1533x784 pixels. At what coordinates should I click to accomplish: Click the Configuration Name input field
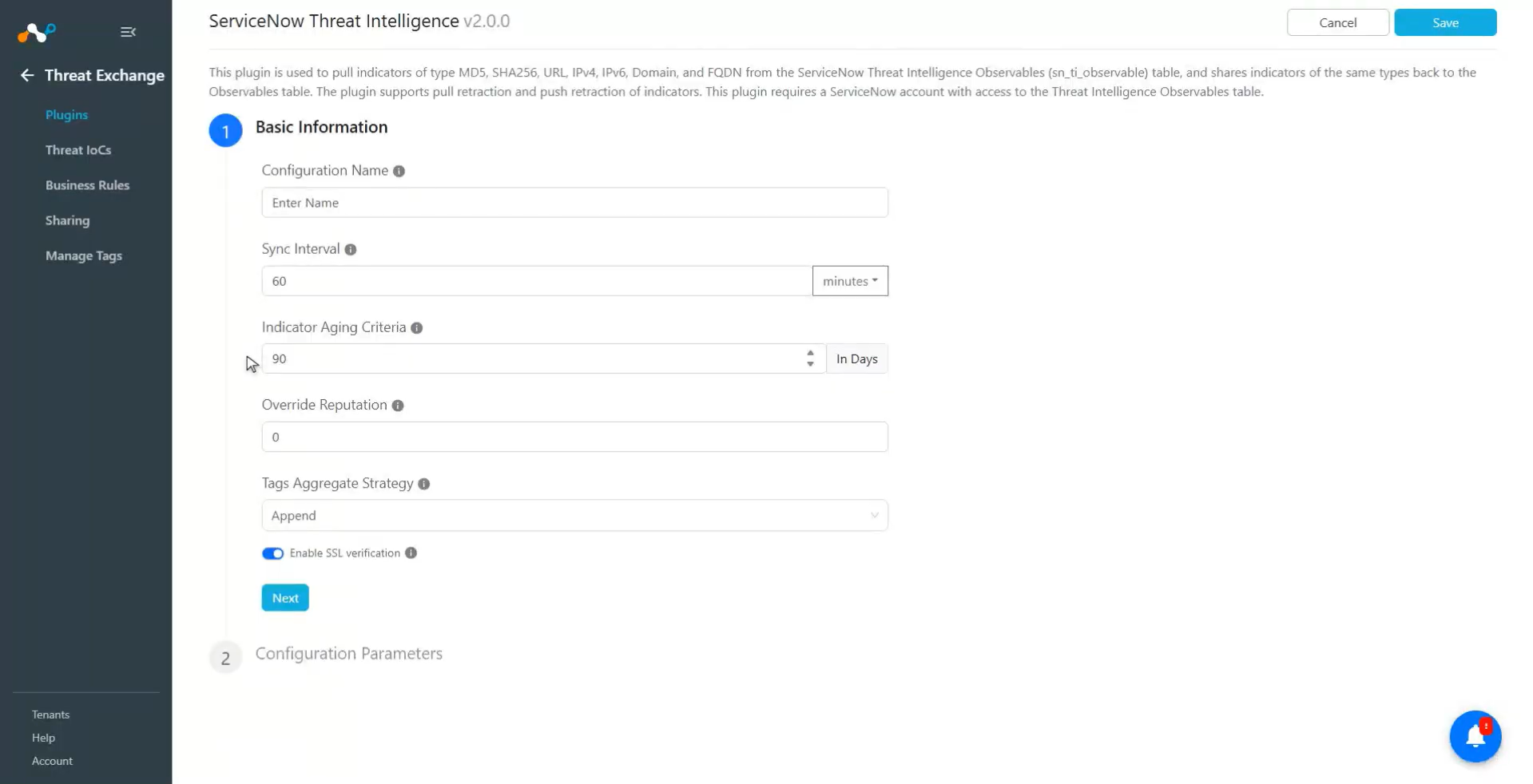point(574,203)
